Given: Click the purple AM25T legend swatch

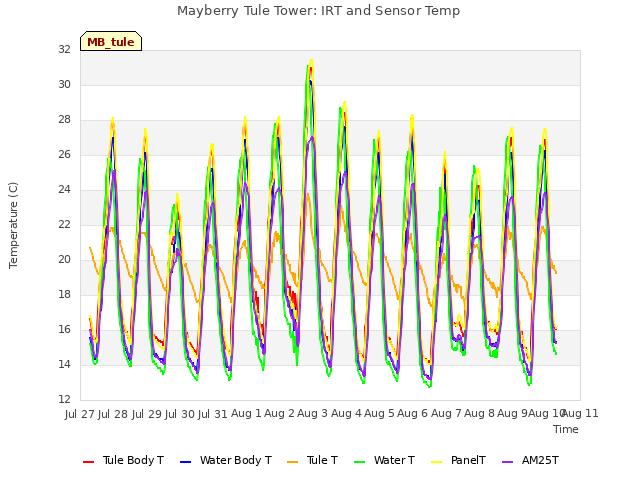Looking at the screenshot, I should 507,462.
